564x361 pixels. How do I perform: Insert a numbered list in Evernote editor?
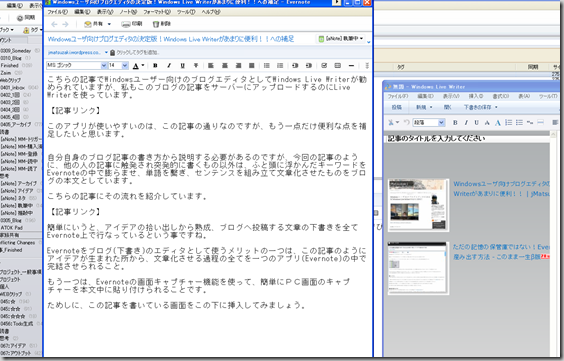tap(280, 65)
